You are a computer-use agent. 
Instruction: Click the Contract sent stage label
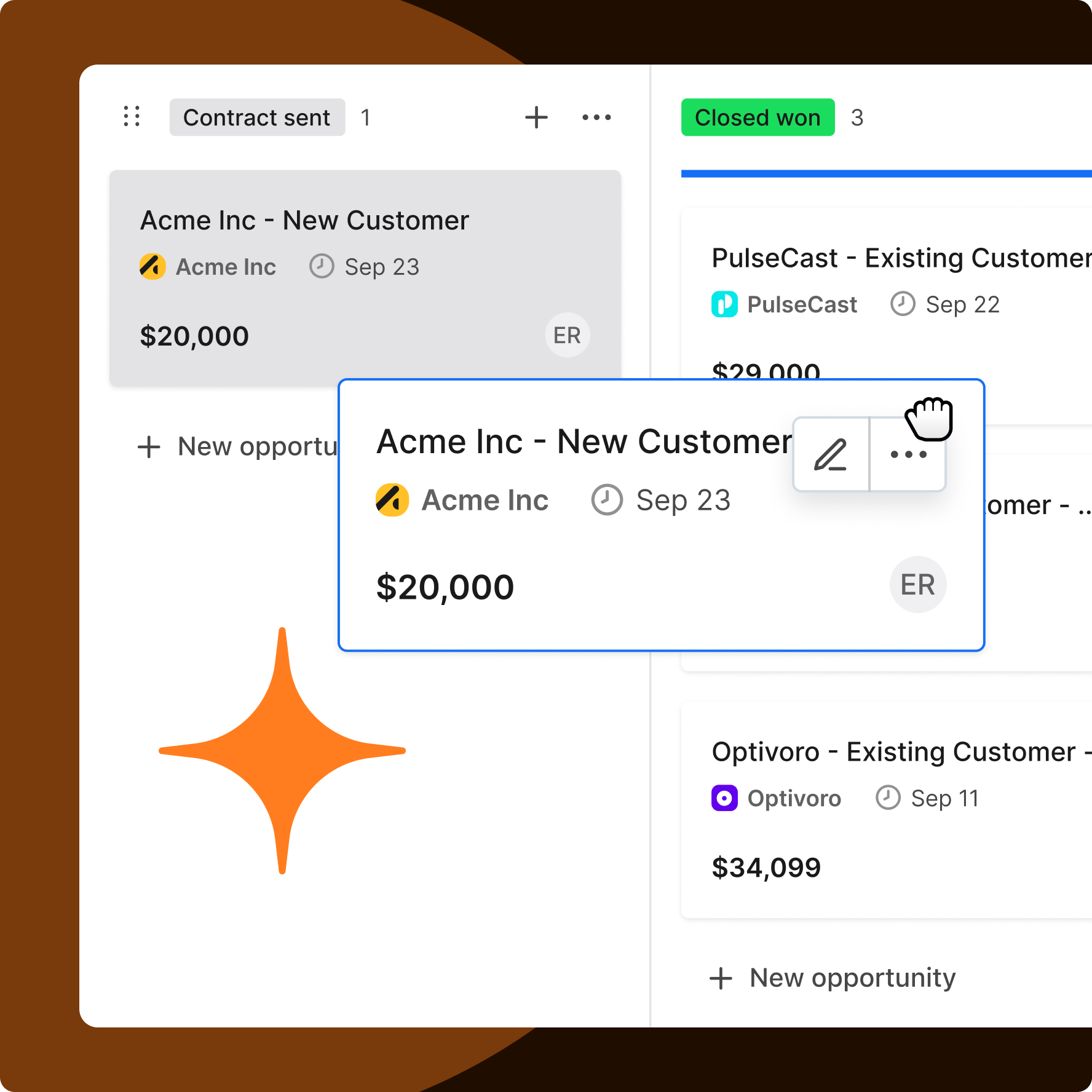(257, 117)
